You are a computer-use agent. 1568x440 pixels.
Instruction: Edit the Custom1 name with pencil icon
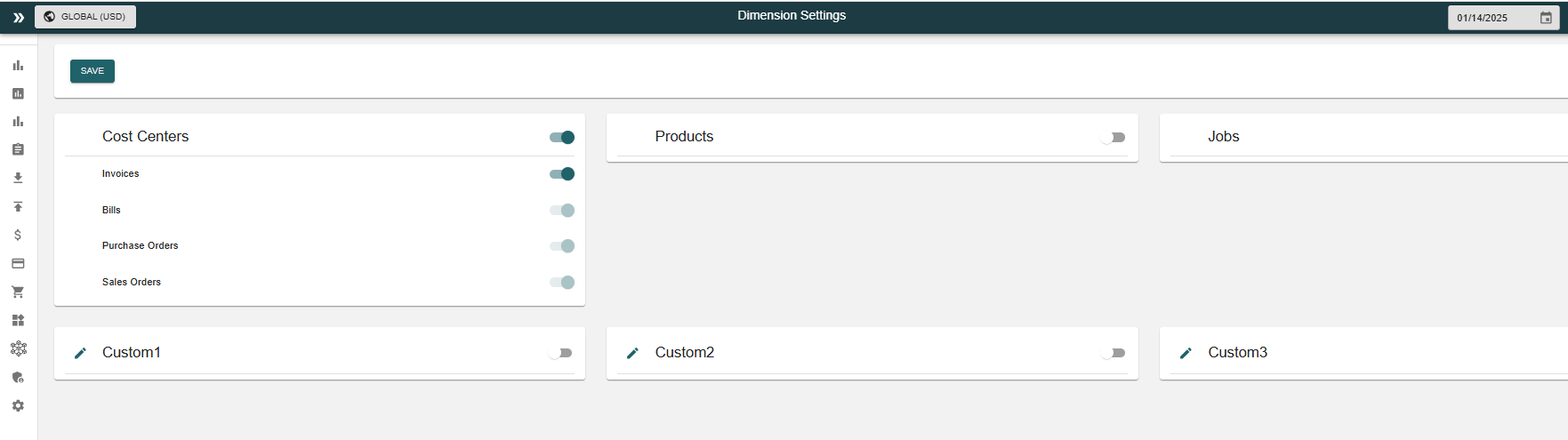[x=80, y=353]
